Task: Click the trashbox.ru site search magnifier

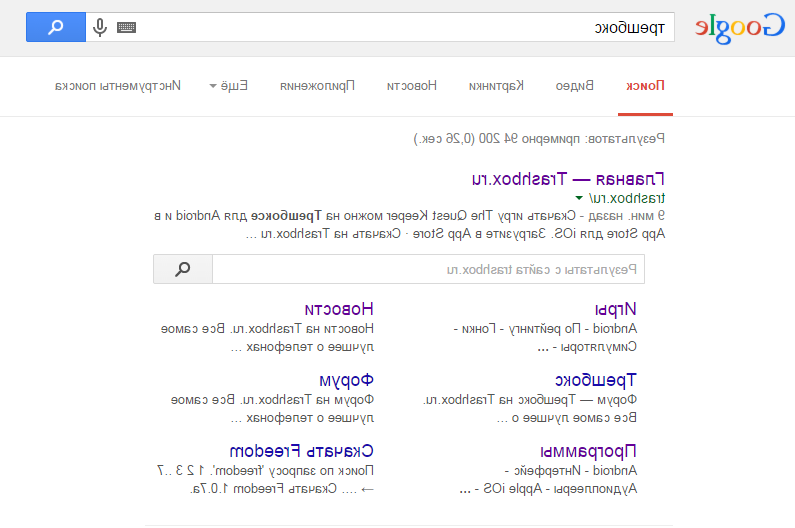Action: tap(183, 269)
